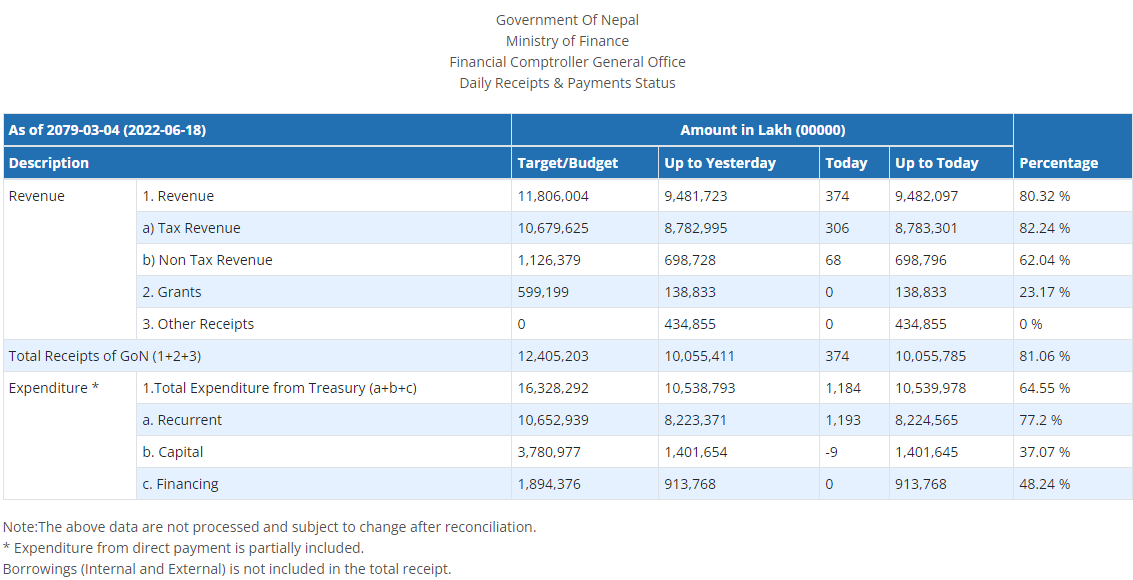
Task: Select the 'c. Financing' row label
Action: tap(180, 484)
